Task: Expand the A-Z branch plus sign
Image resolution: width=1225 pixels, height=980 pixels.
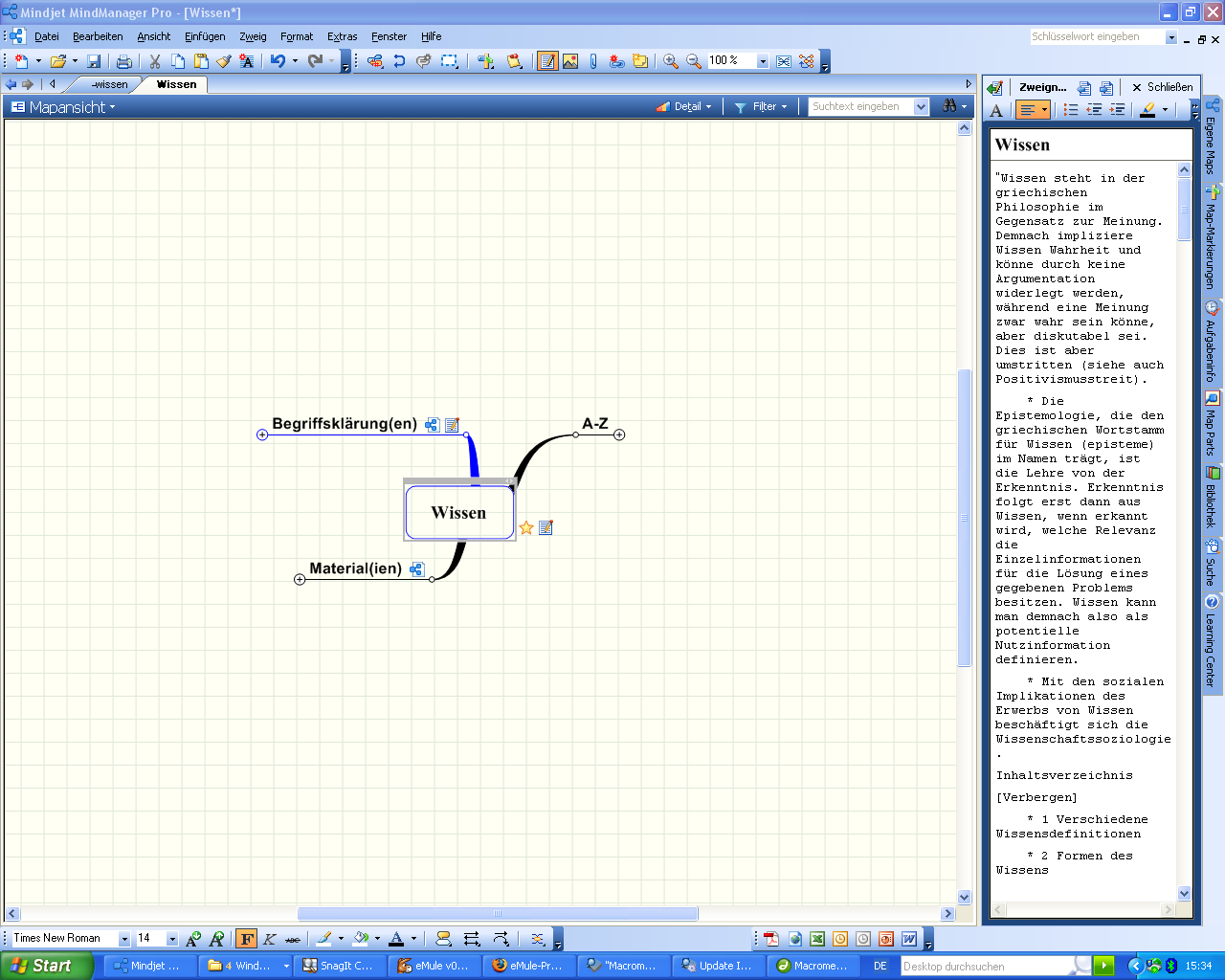Action: pos(619,435)
